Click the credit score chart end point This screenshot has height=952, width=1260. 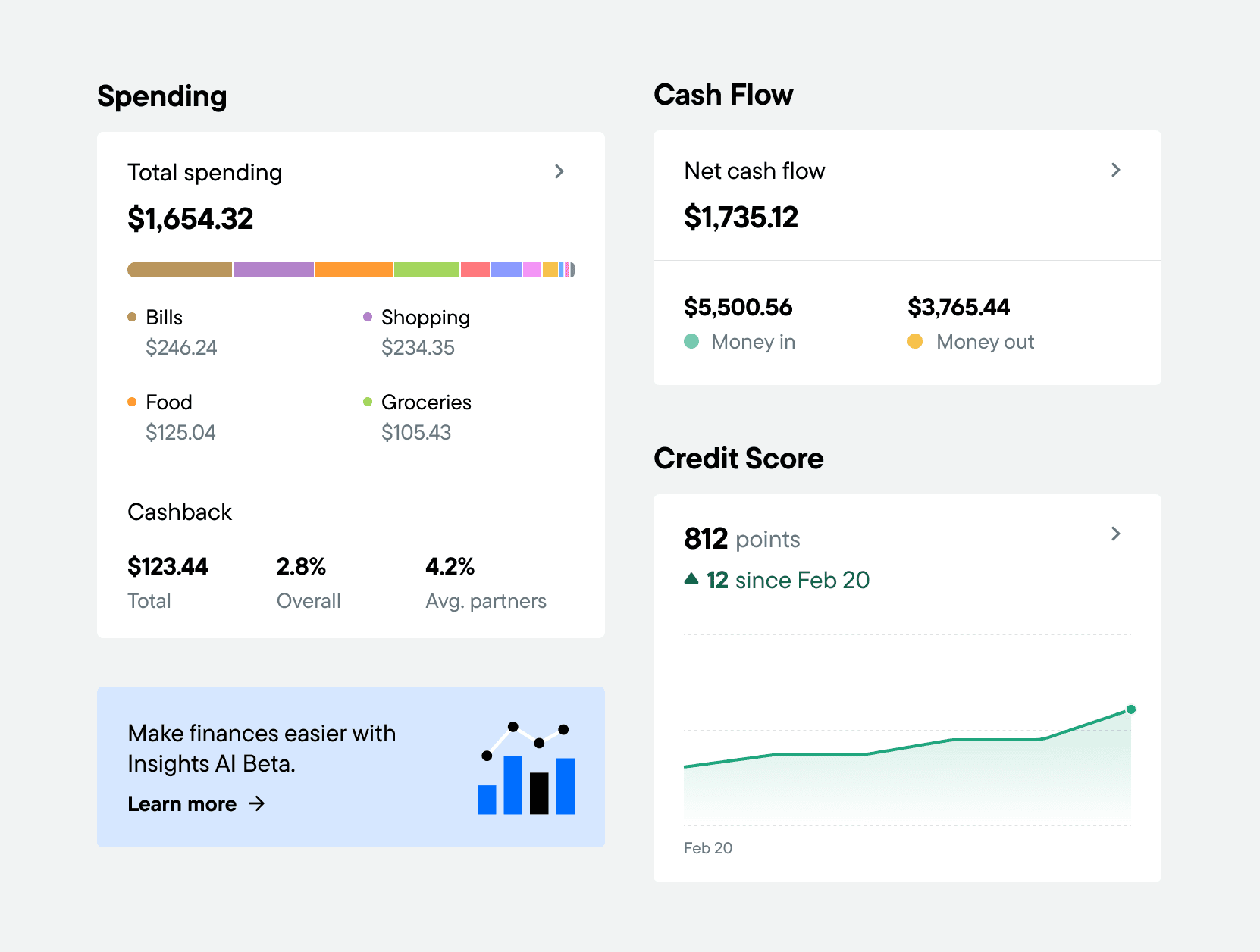(1130, 709)
